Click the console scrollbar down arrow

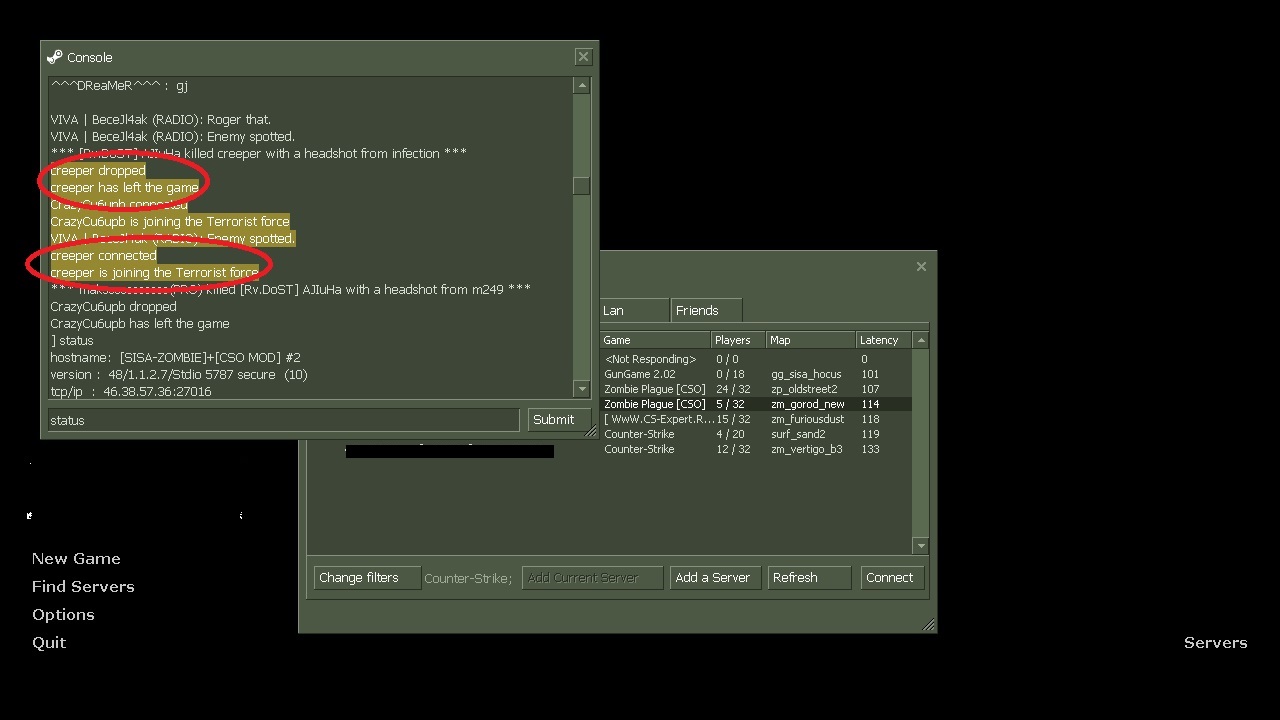(x=581, y=388)
